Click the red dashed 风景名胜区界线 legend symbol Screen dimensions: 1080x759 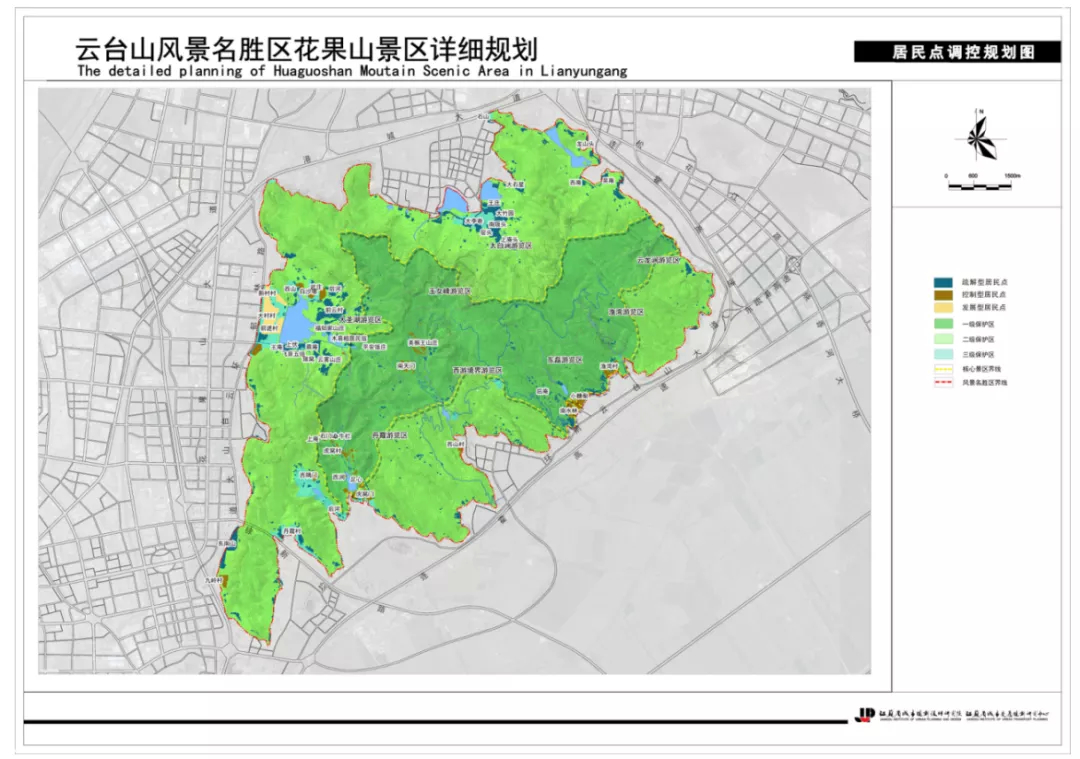[943, 382]
